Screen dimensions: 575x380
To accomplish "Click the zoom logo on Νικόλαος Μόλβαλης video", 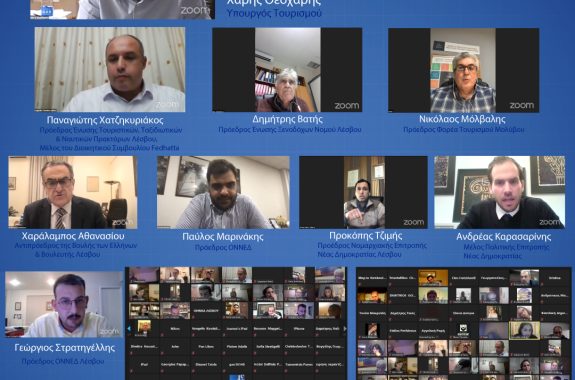I will (522, 106).
